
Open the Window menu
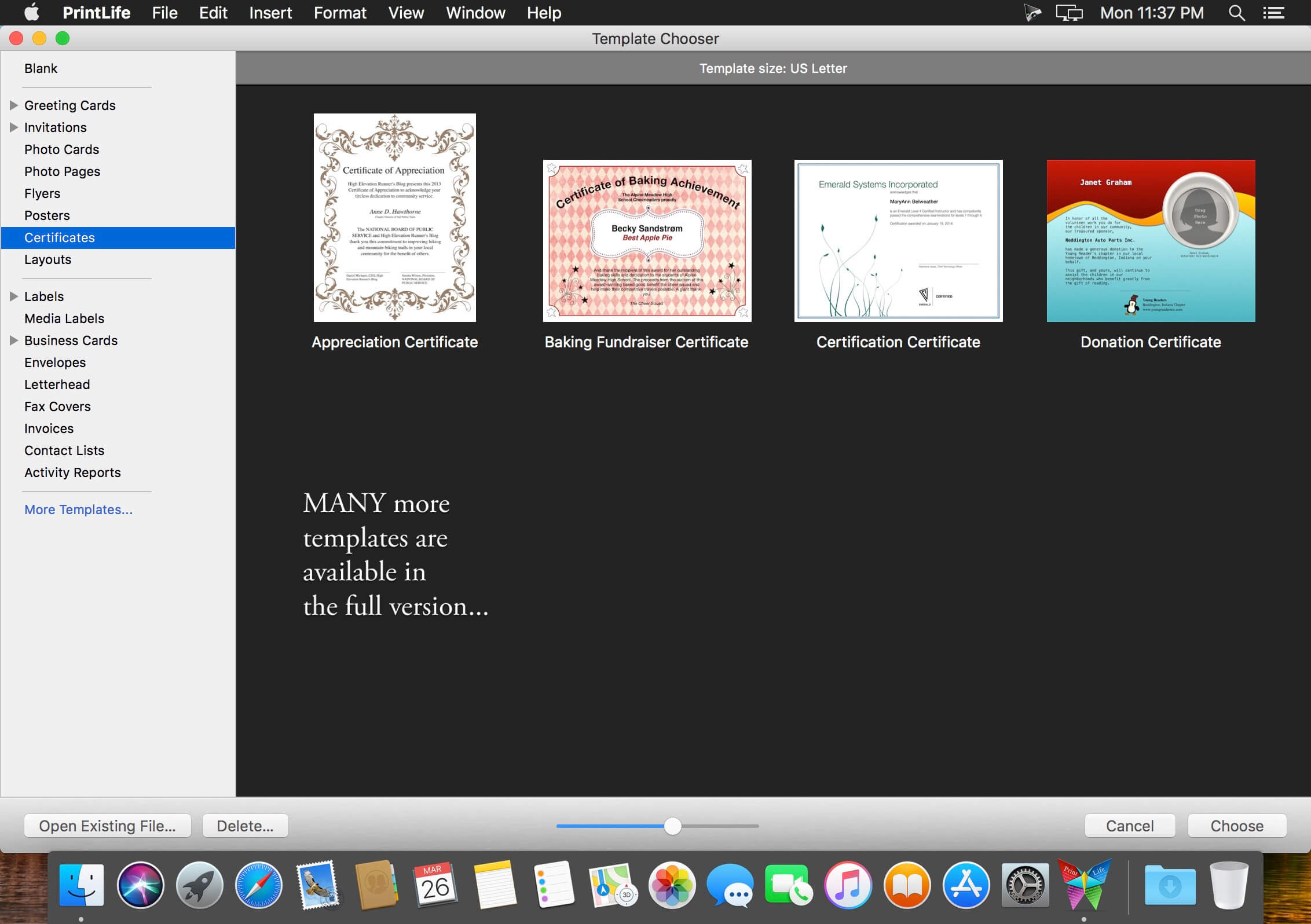pyautogui.click(x=475, y=13)
